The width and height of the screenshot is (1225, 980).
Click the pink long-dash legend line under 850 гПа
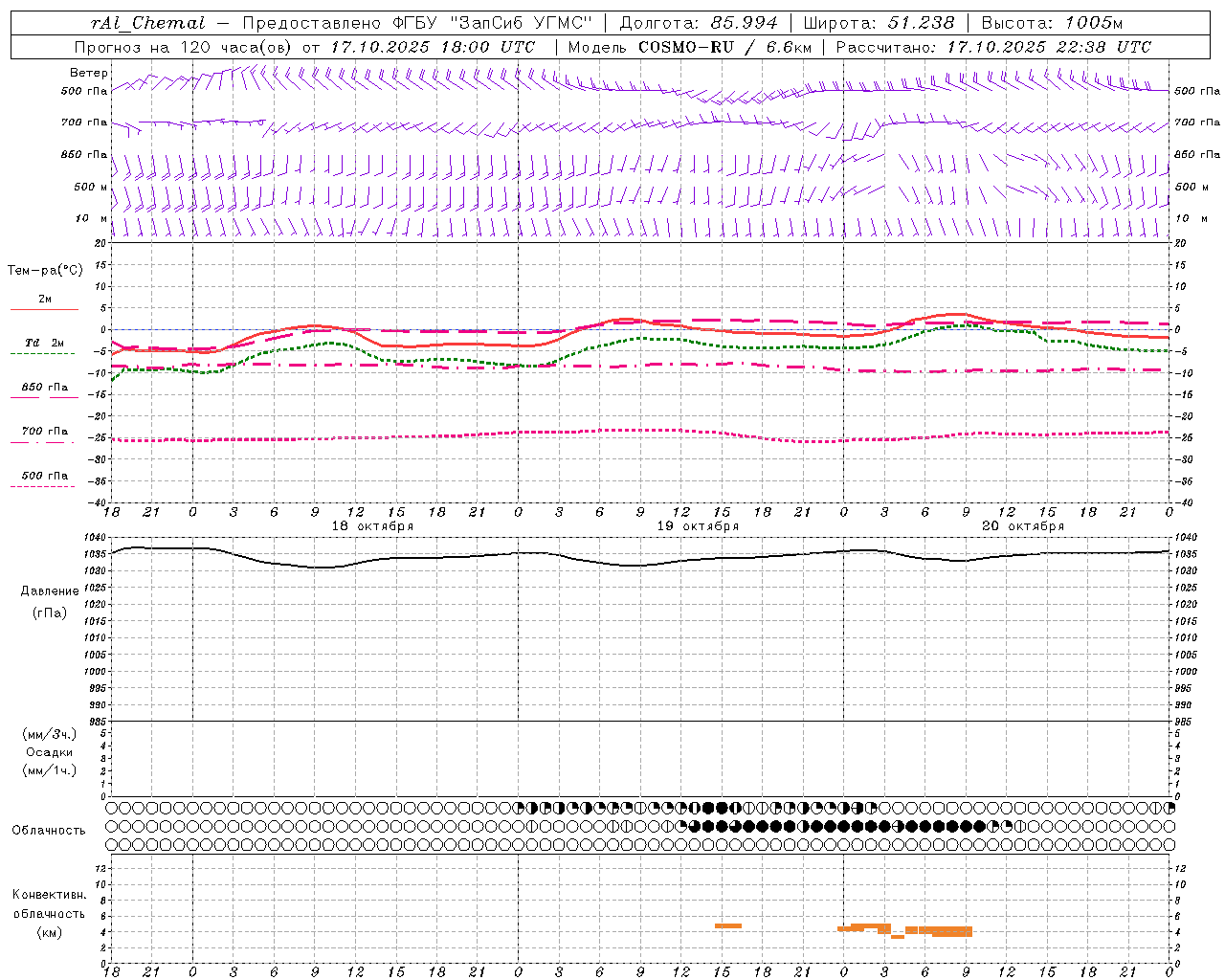43,398
